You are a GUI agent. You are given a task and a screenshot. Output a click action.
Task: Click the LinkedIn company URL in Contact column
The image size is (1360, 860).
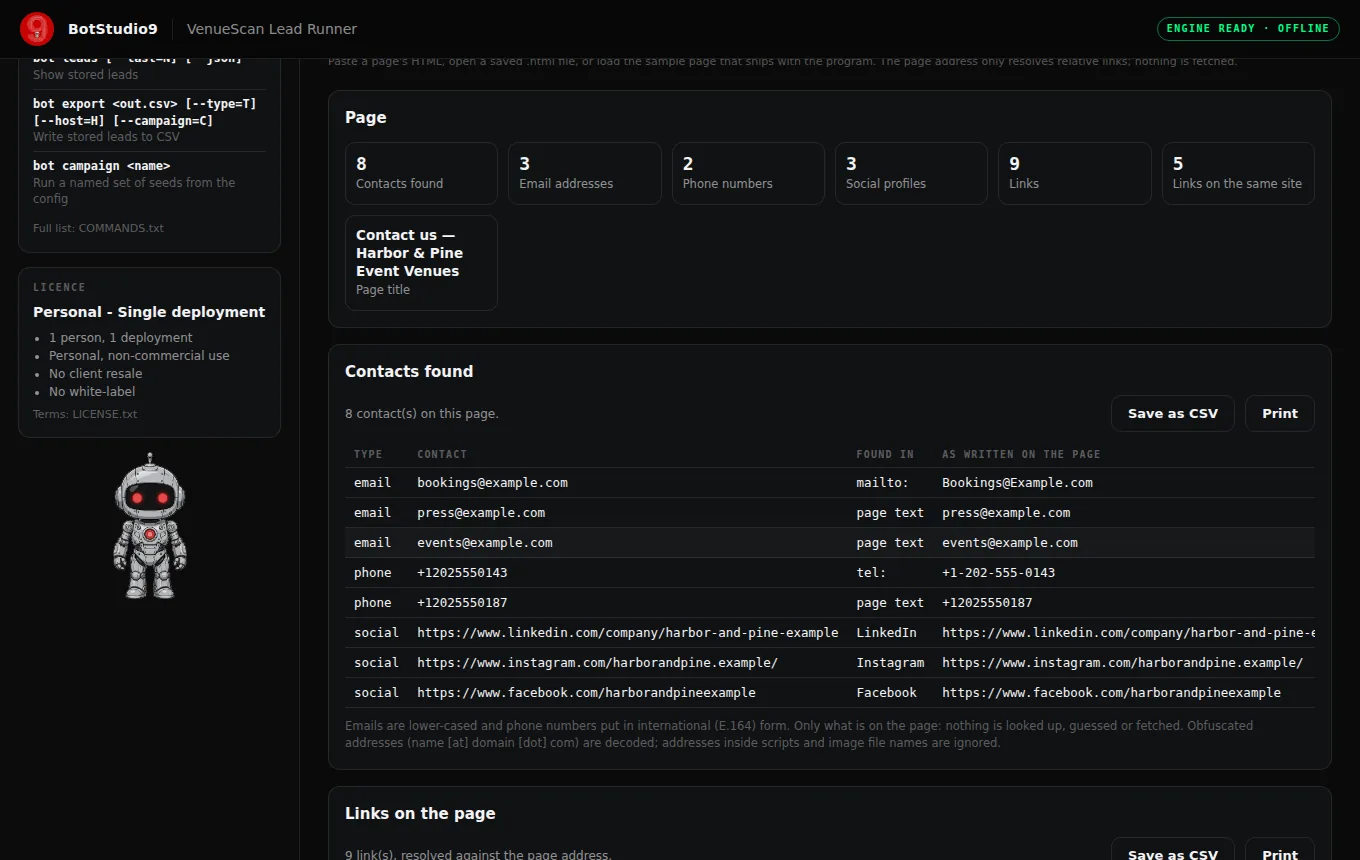[628, 633]
